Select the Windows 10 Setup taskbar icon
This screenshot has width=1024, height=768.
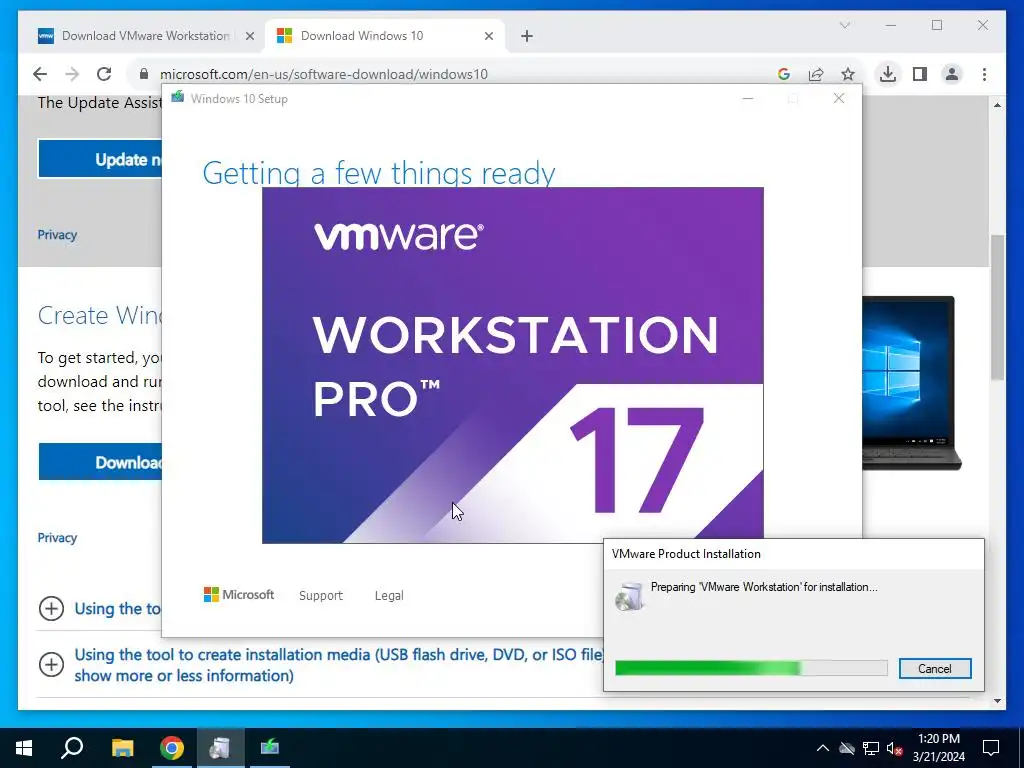point(270,748)
